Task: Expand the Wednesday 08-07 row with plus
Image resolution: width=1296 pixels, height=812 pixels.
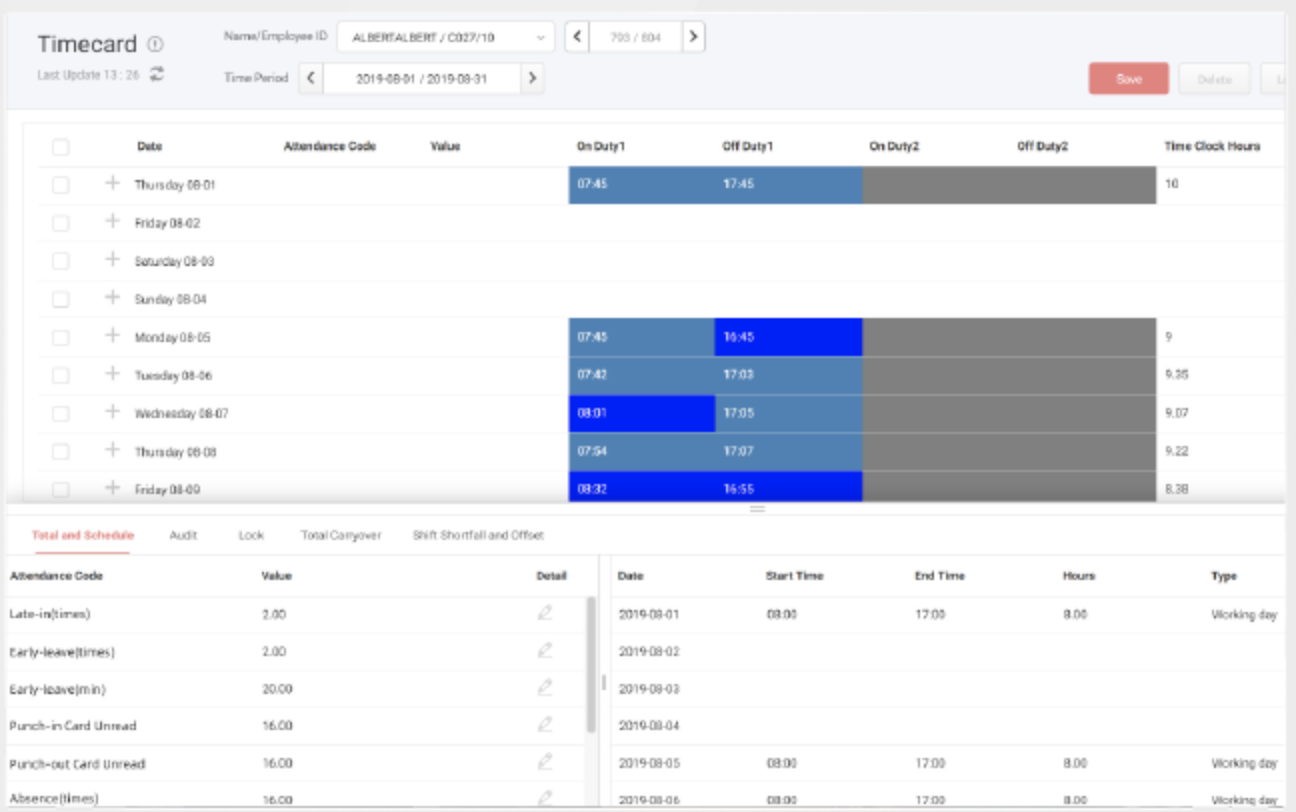Action: (x=112, y=412)
